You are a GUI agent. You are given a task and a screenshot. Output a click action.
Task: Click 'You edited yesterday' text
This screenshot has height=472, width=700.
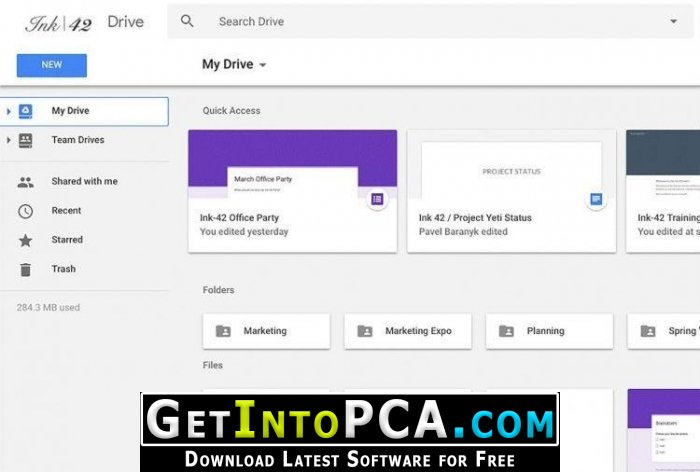point(244,232)
